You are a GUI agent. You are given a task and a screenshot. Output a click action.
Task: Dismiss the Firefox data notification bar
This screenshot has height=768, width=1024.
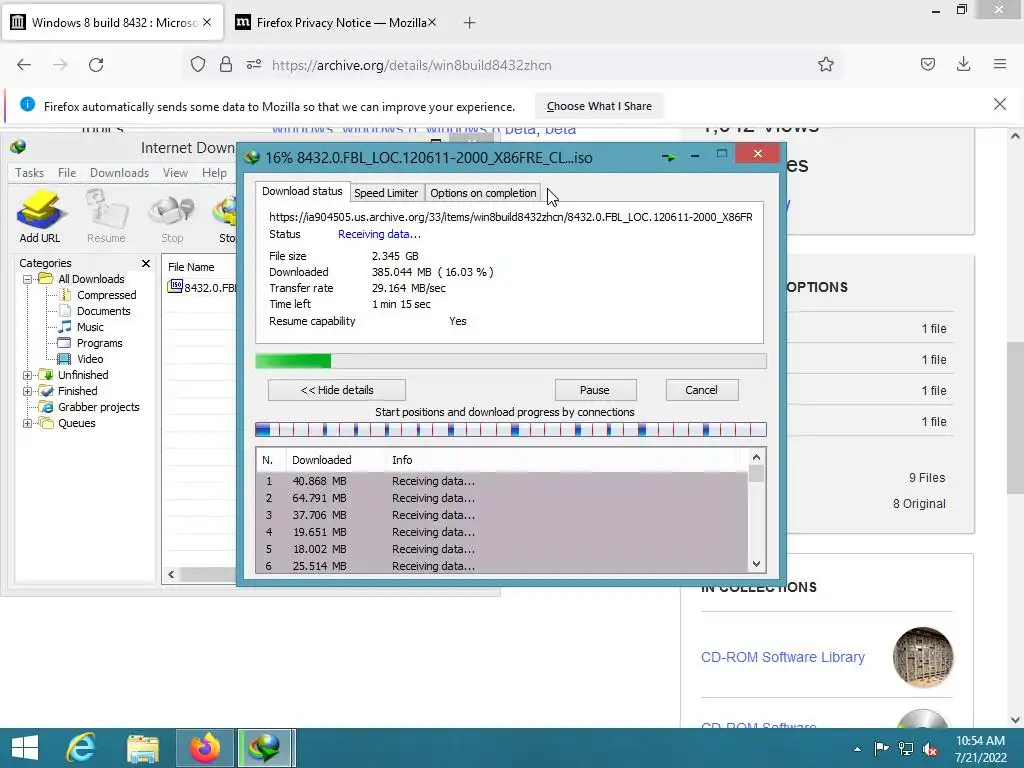999,104
